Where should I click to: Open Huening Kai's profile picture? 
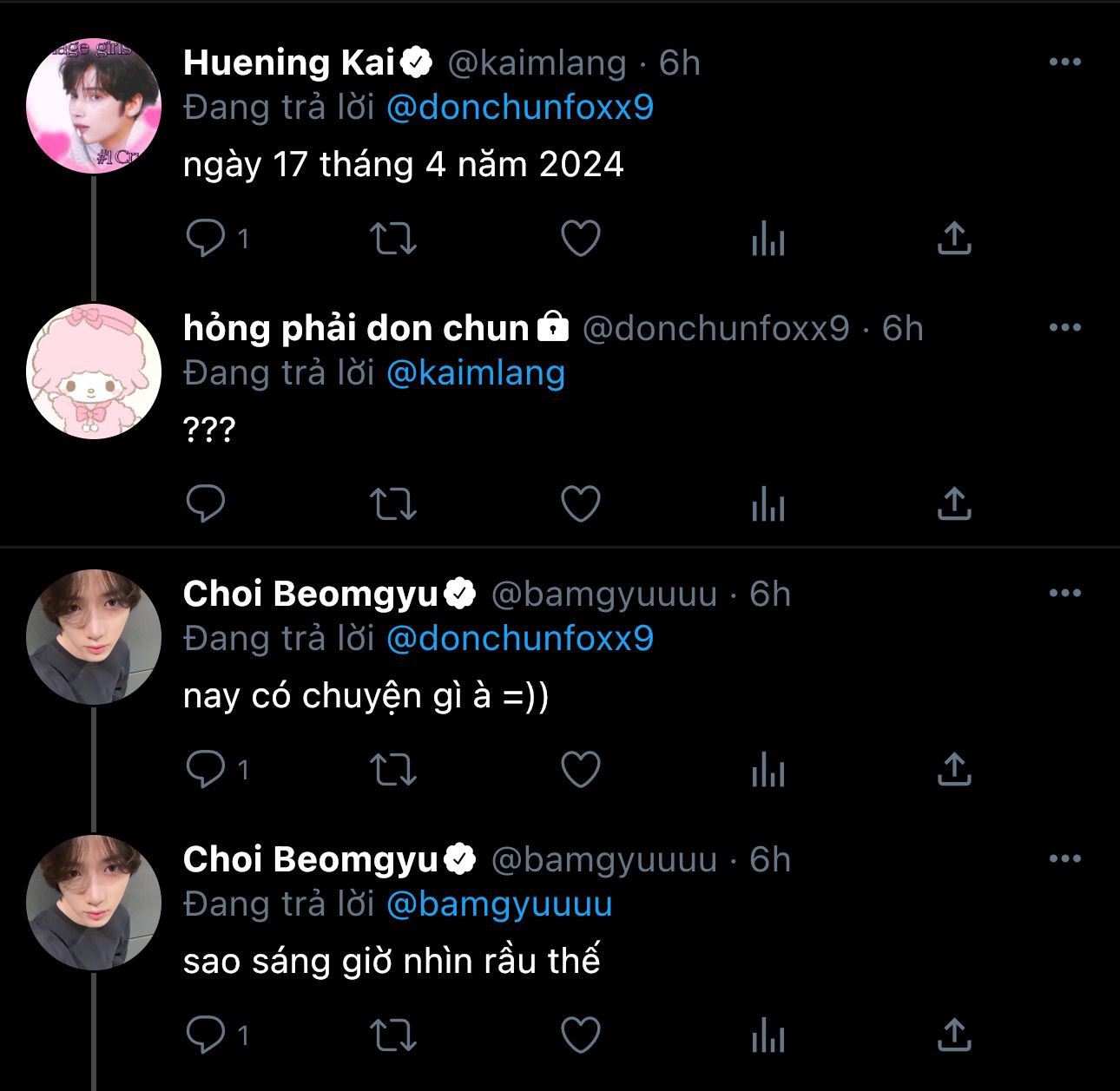[94, 106]
